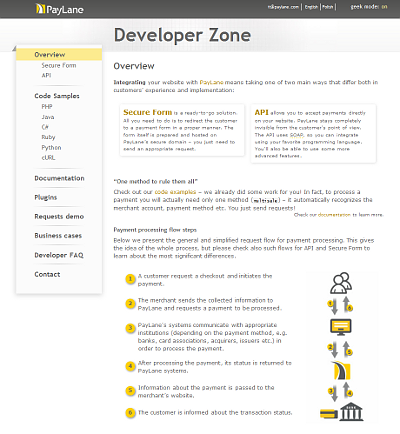The width and height of the screenshot is (400, 434).
Task: Click the PayLane road icon in diagram
Action: (x=341, y=370)
